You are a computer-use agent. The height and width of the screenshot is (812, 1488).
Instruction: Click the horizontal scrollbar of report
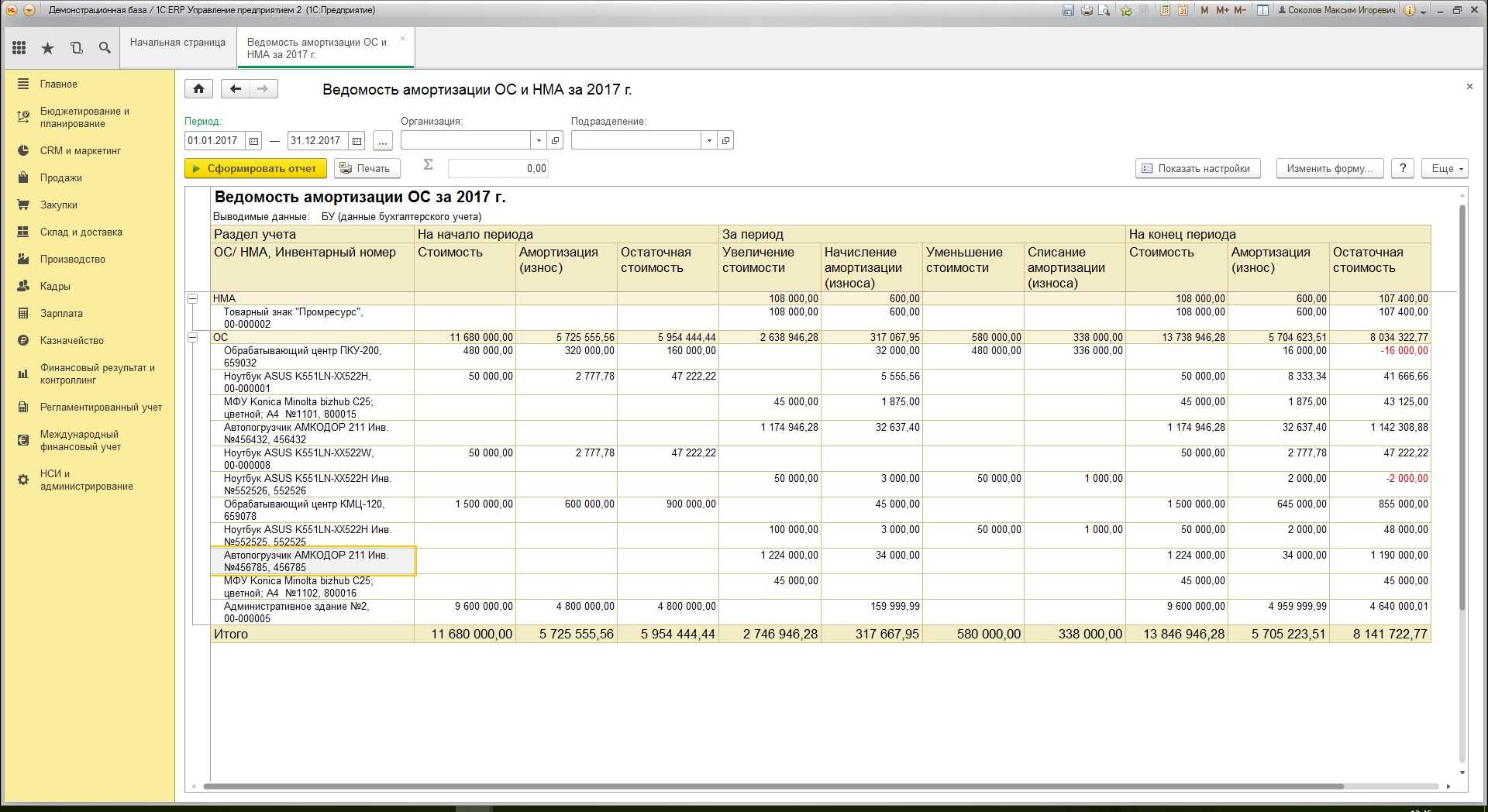point(773,786)
